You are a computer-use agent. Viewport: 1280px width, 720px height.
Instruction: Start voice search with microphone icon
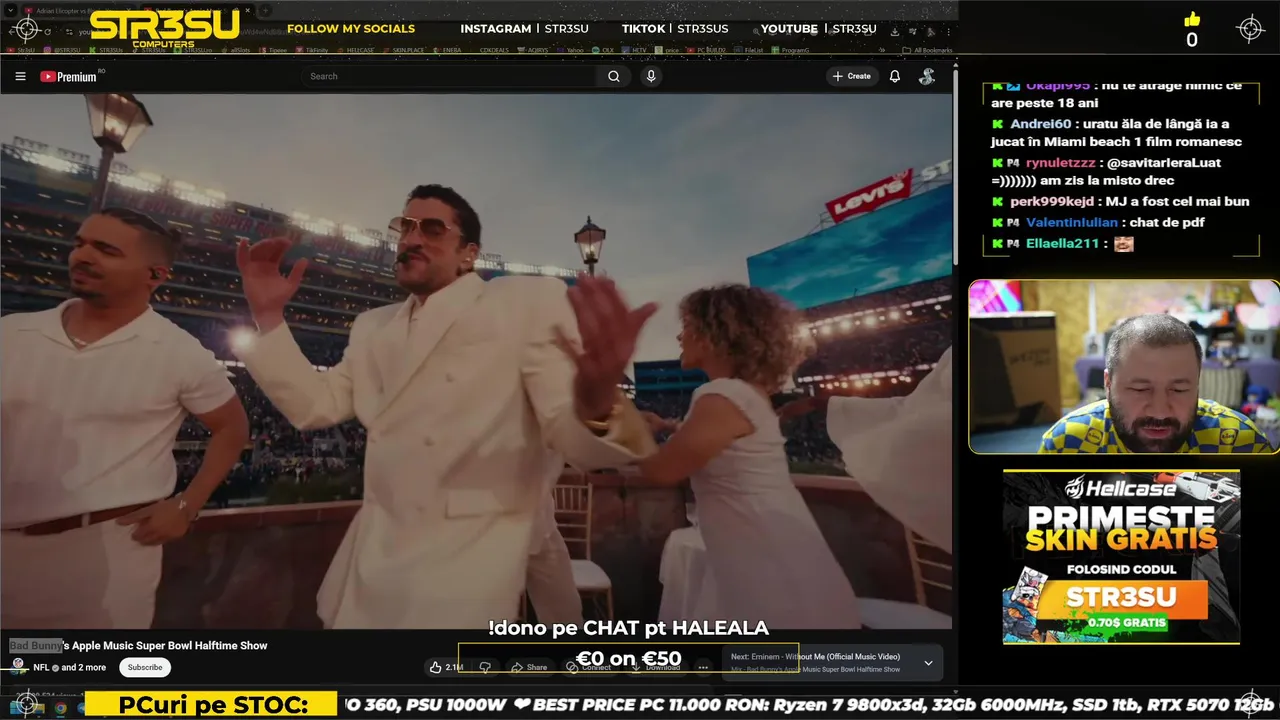[651, 76]
